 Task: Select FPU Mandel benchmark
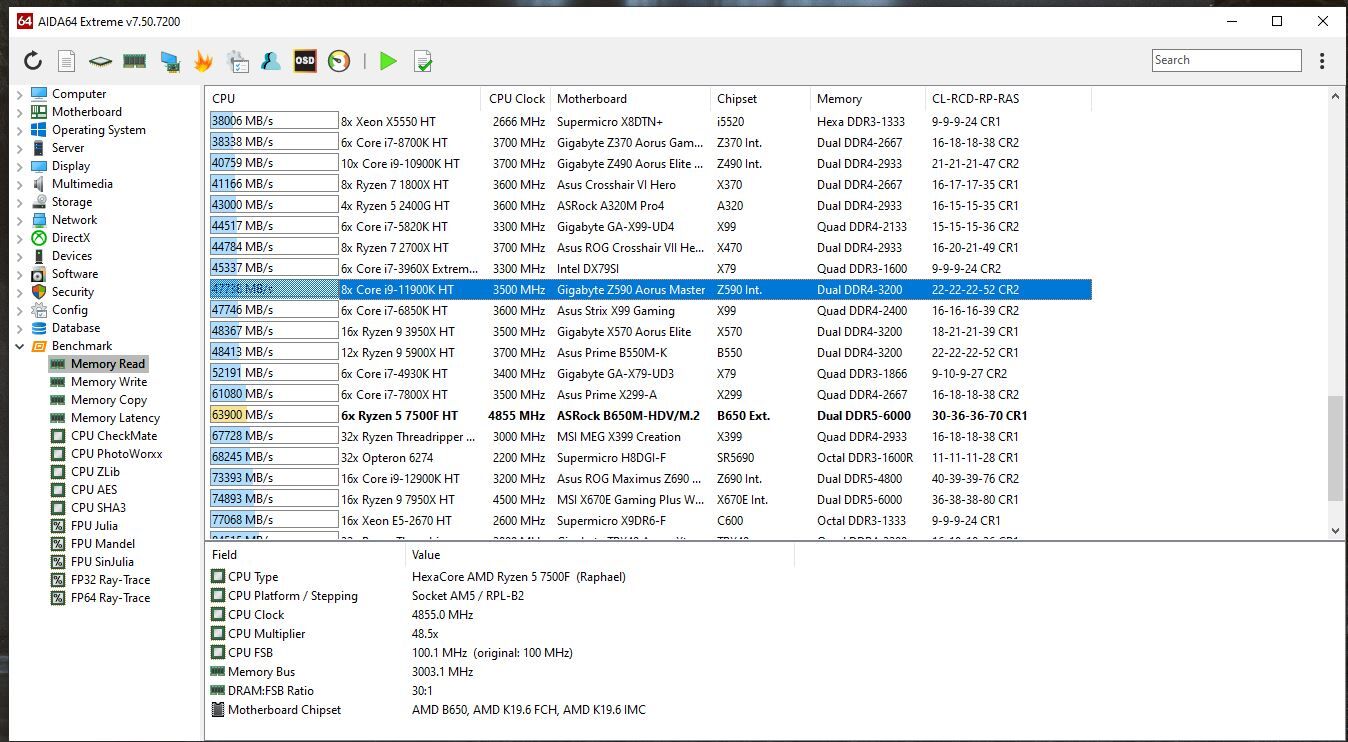pos(103,544)
